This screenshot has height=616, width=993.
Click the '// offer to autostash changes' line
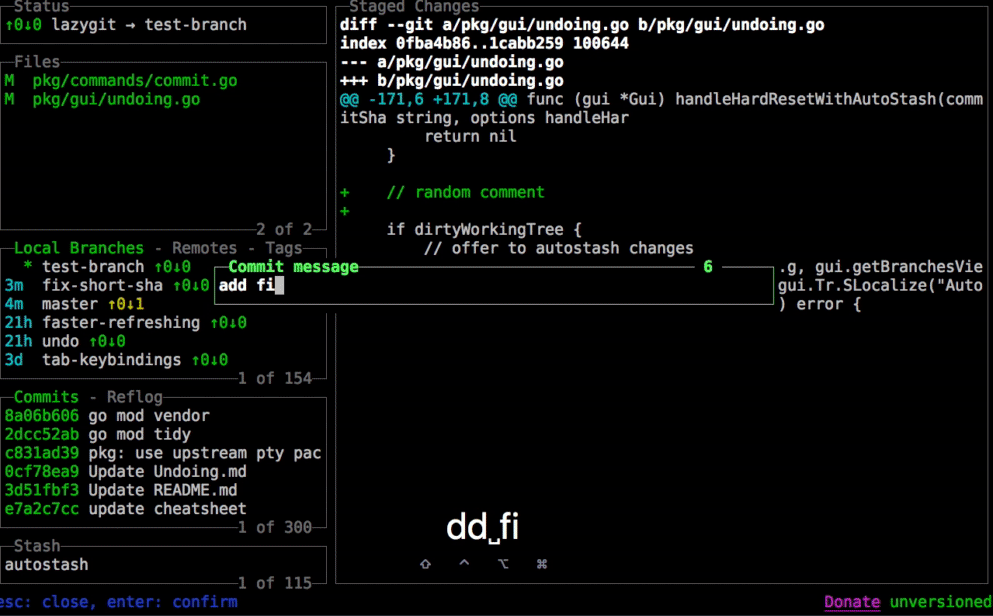point(559,248)
